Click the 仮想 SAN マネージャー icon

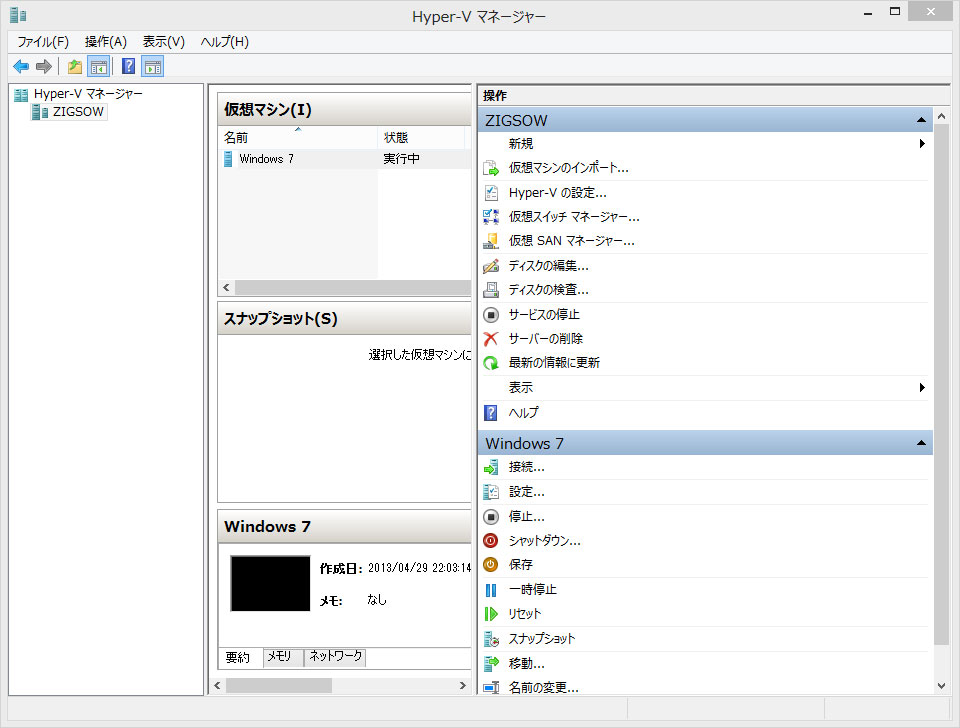pos(491,241)
